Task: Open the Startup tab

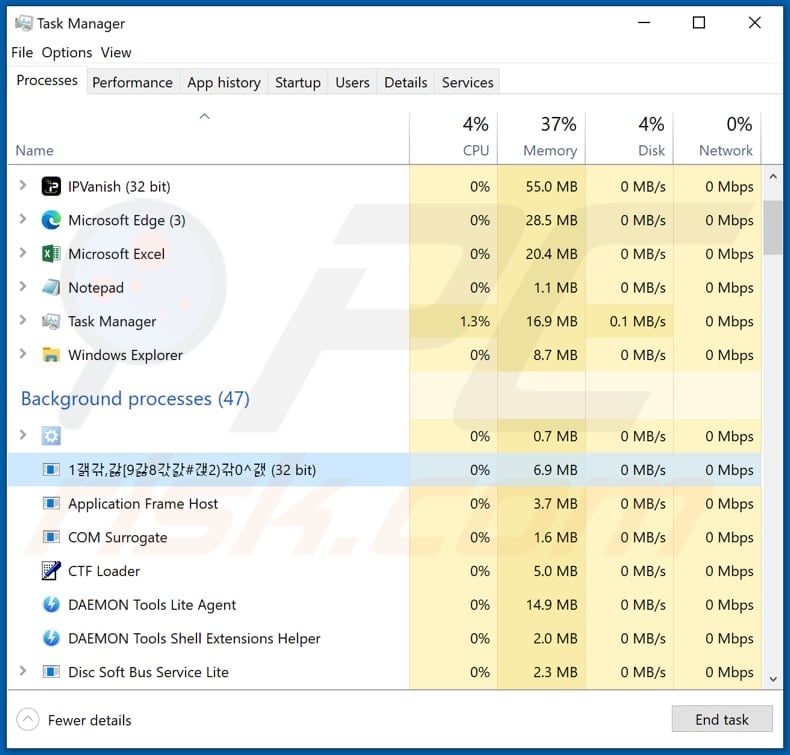Action: pos(297,83)
